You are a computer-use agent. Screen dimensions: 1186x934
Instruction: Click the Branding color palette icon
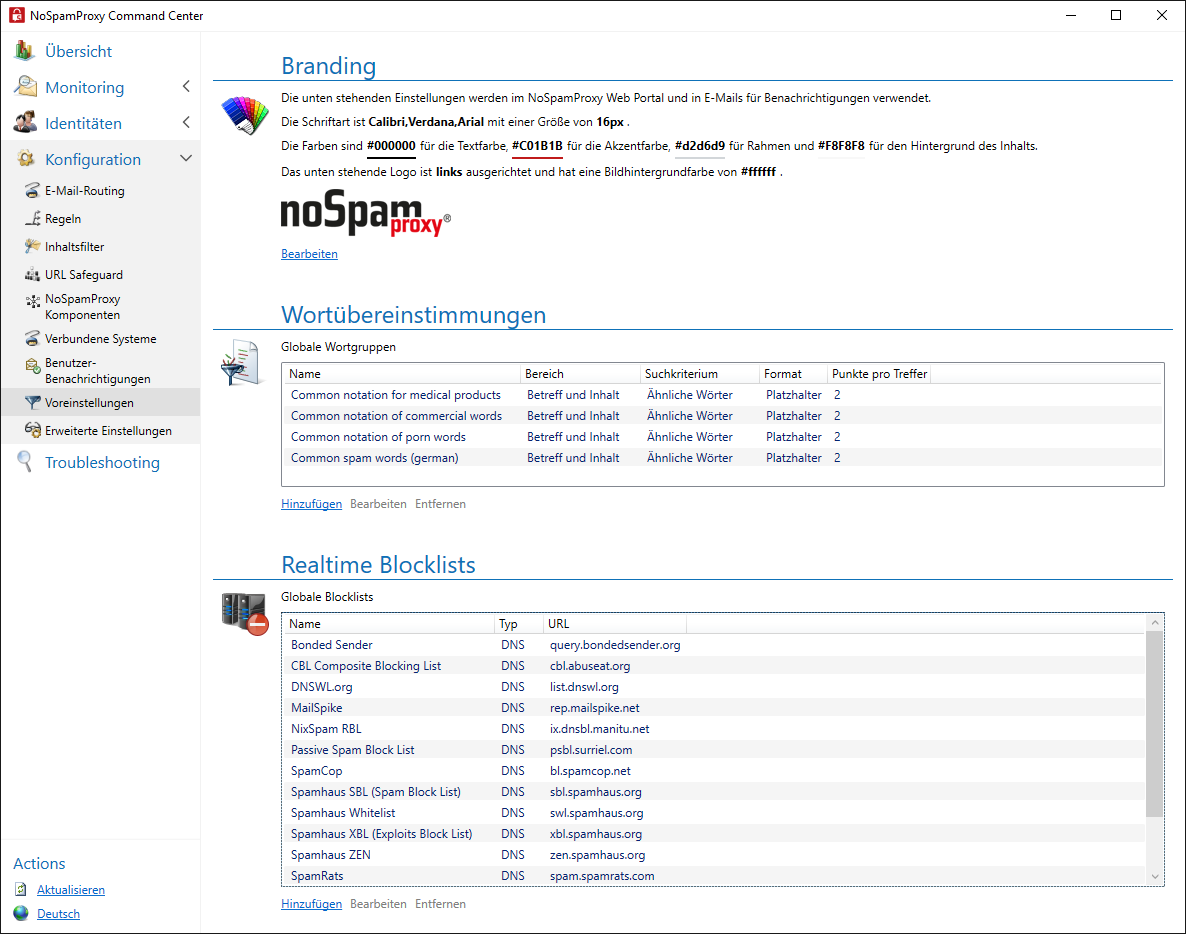pos(244,116)
